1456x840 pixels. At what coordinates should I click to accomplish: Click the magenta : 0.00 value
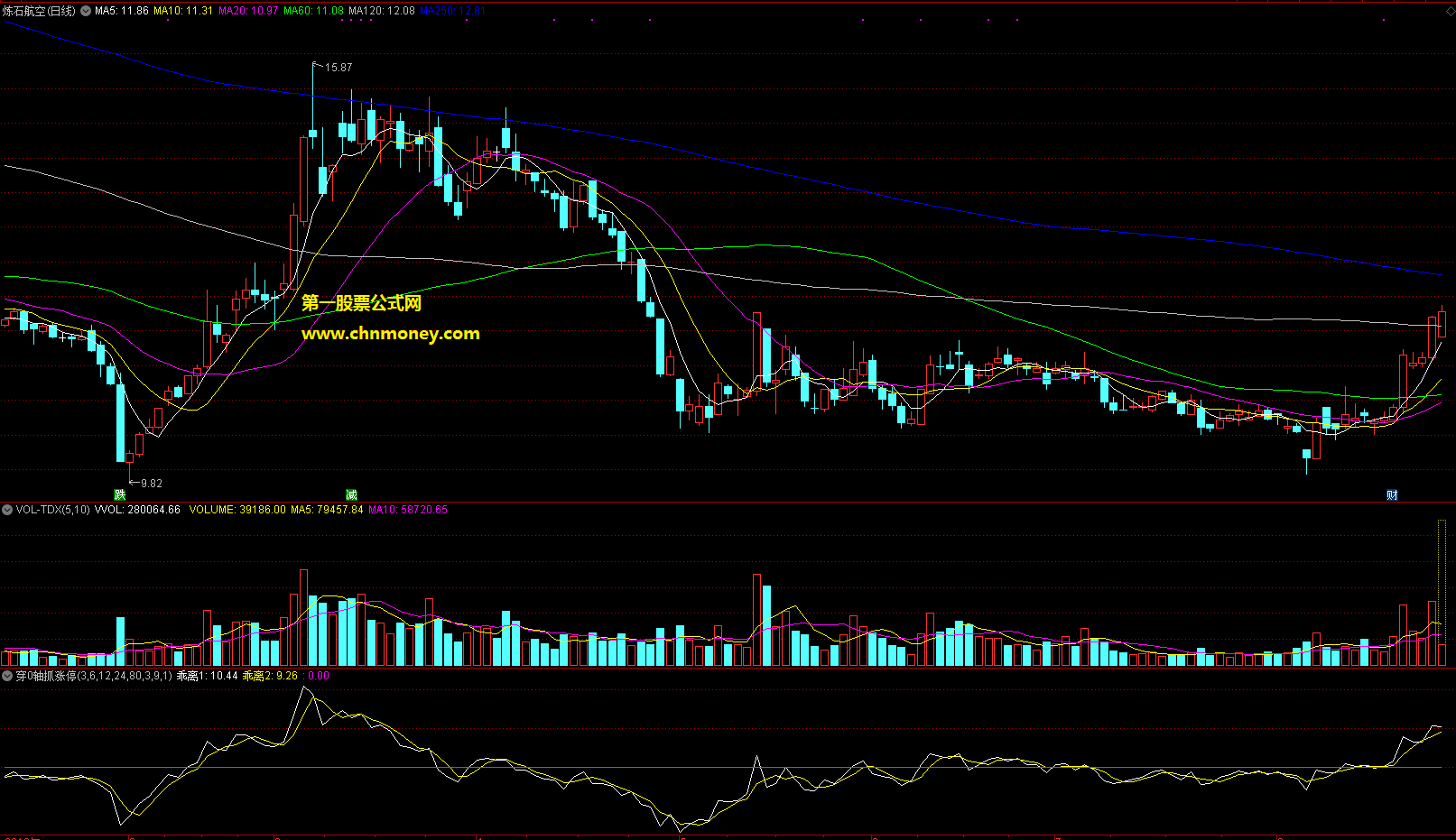pyautogui.click(x=316, y=676)
